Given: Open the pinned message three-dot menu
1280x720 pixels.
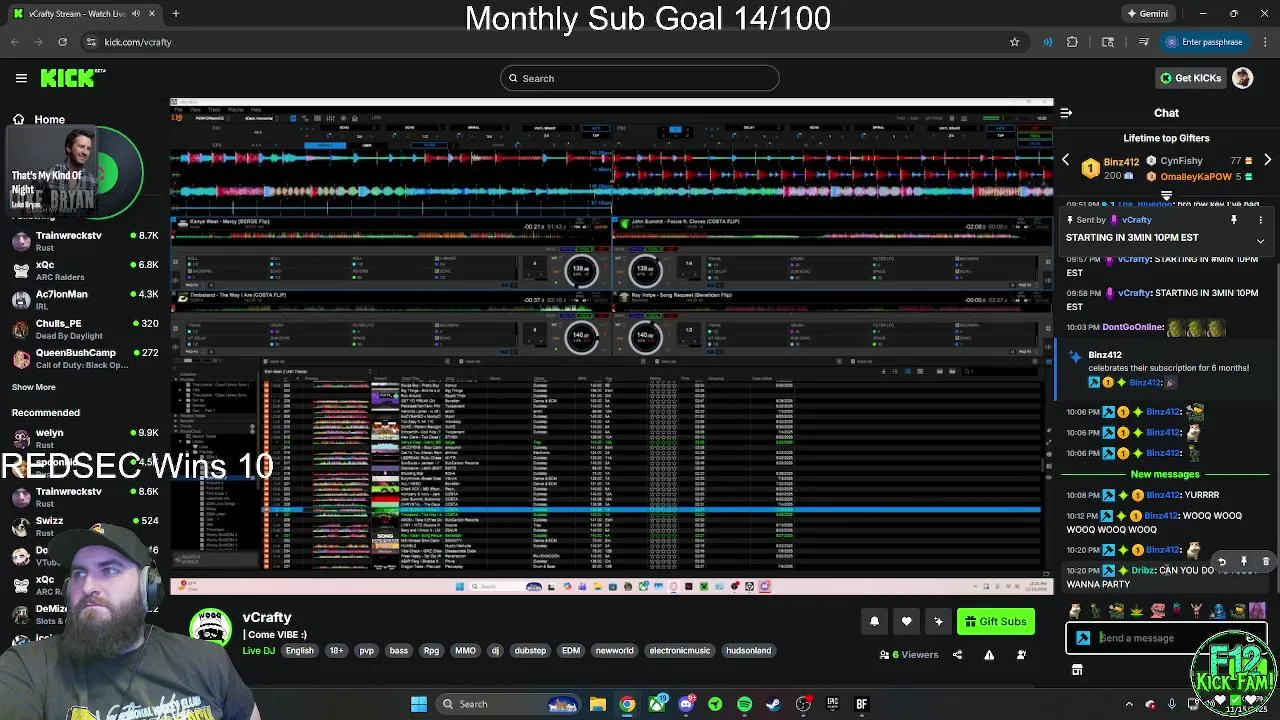Looking at the screenshot, I should pyautogui.click(x=1260, y=220).
